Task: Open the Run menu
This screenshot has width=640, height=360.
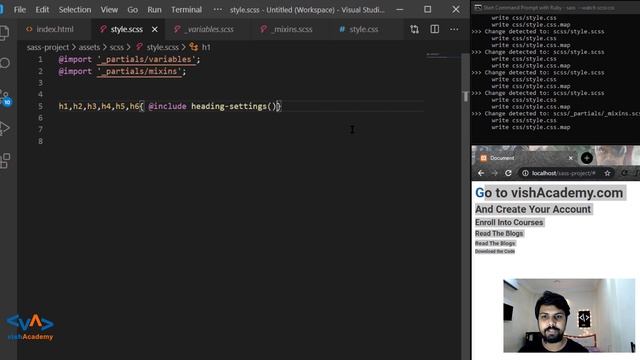Action: coord(154,9)
